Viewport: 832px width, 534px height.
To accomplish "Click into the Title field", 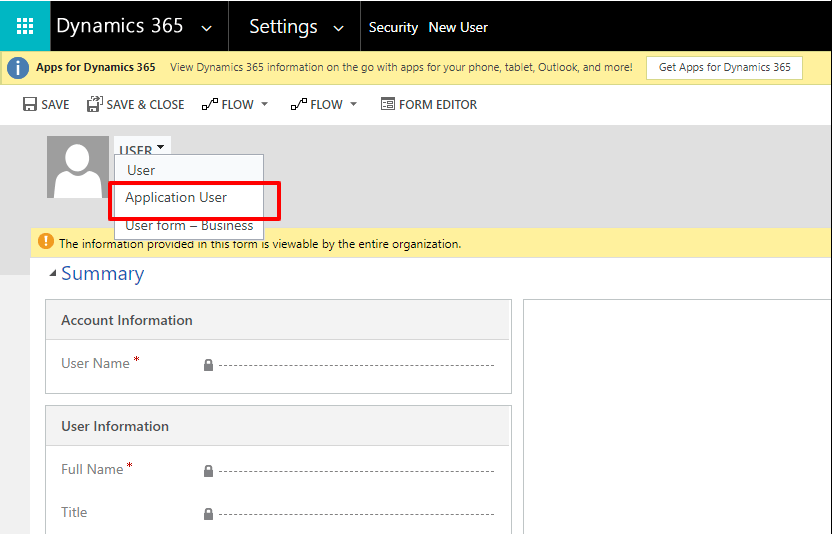I will [x=356, y=514].
